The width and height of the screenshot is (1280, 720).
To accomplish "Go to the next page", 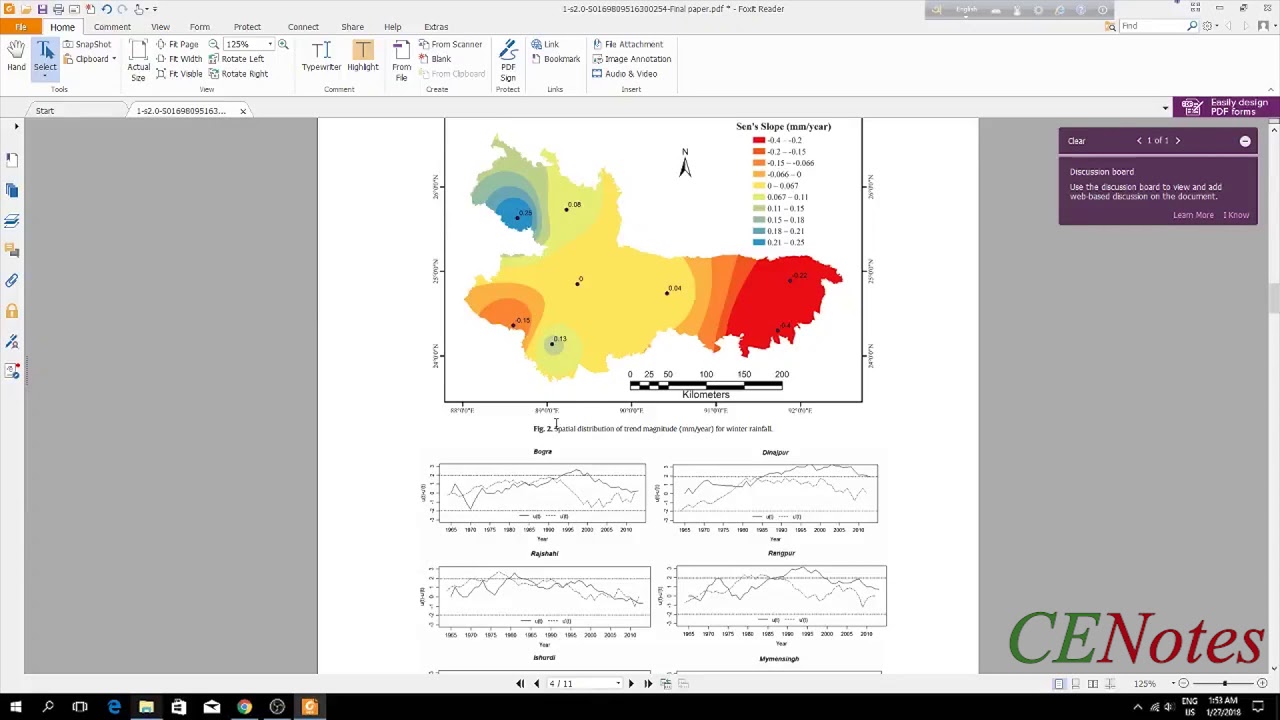I will [631, 684].
